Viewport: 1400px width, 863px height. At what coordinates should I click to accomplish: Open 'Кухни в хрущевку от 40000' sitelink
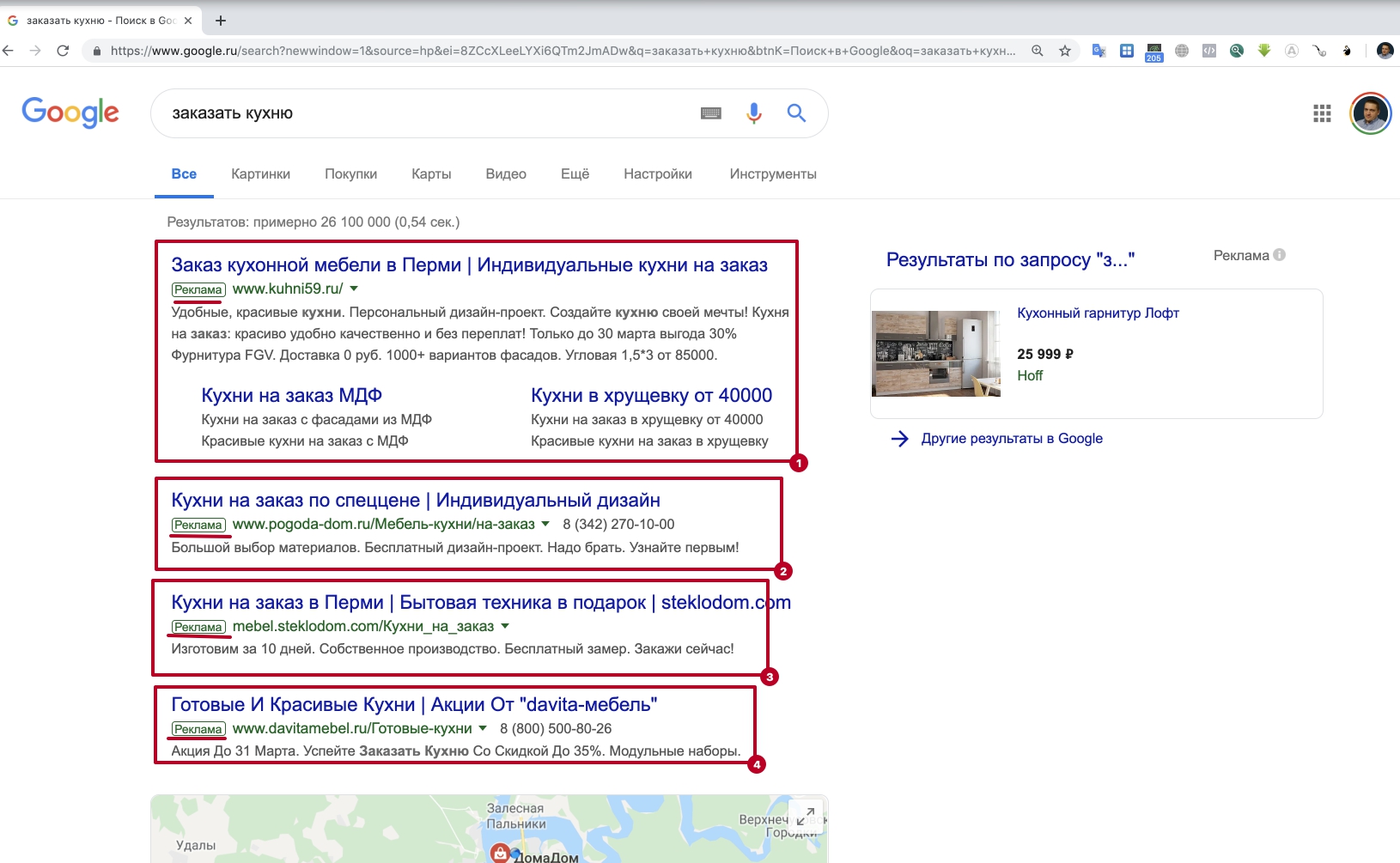coord(651,395)
